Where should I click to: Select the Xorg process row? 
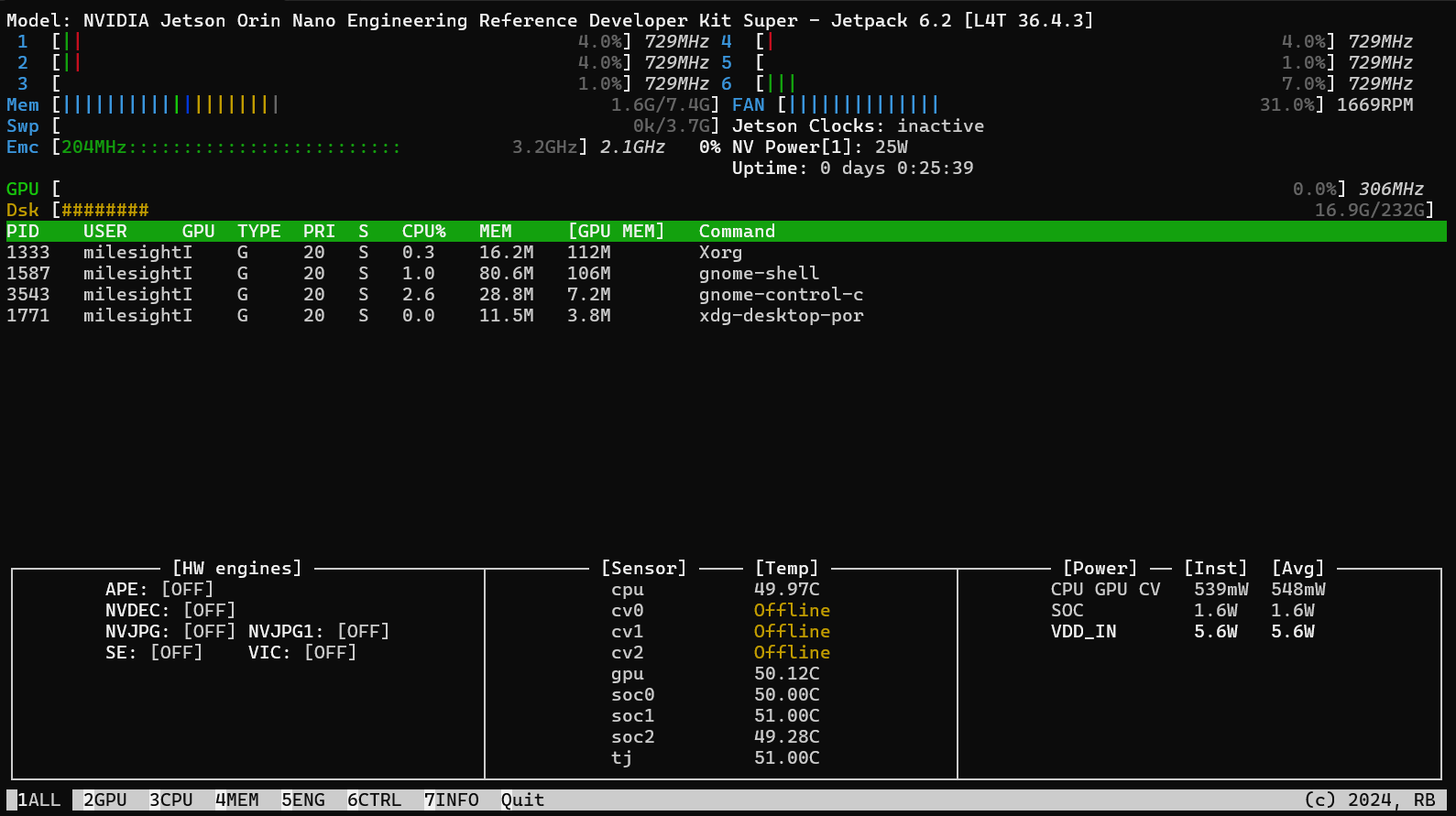tap(720, 252)
